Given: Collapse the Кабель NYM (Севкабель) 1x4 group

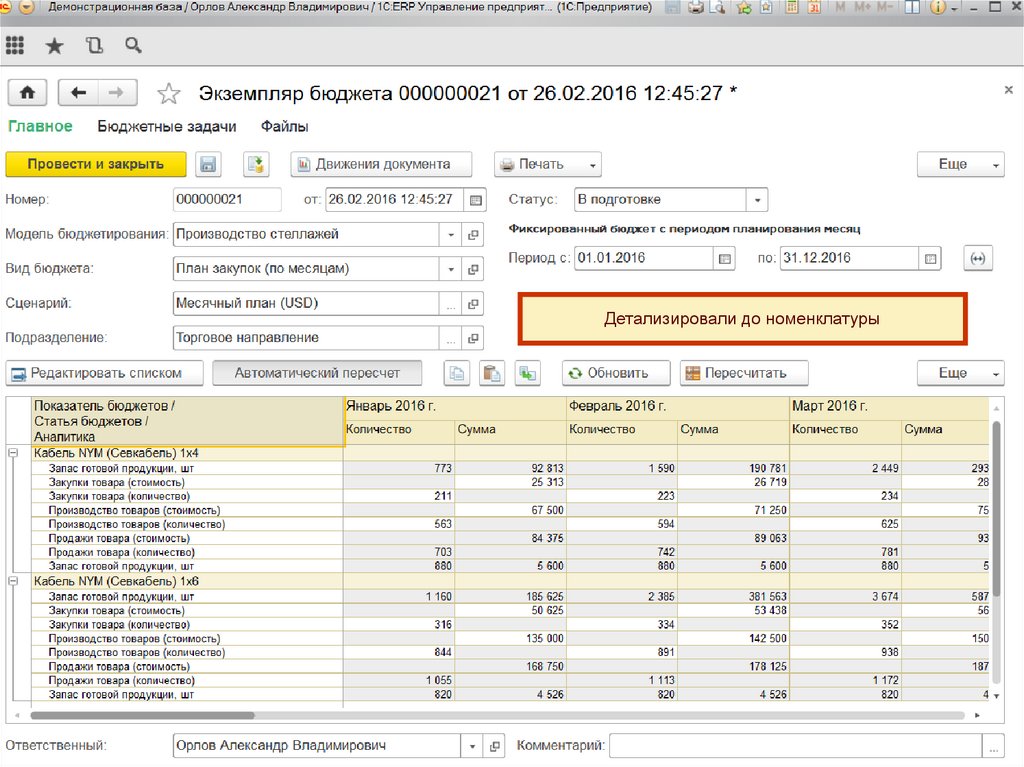Looking at the screenshot, I should (x=13, y=453).
